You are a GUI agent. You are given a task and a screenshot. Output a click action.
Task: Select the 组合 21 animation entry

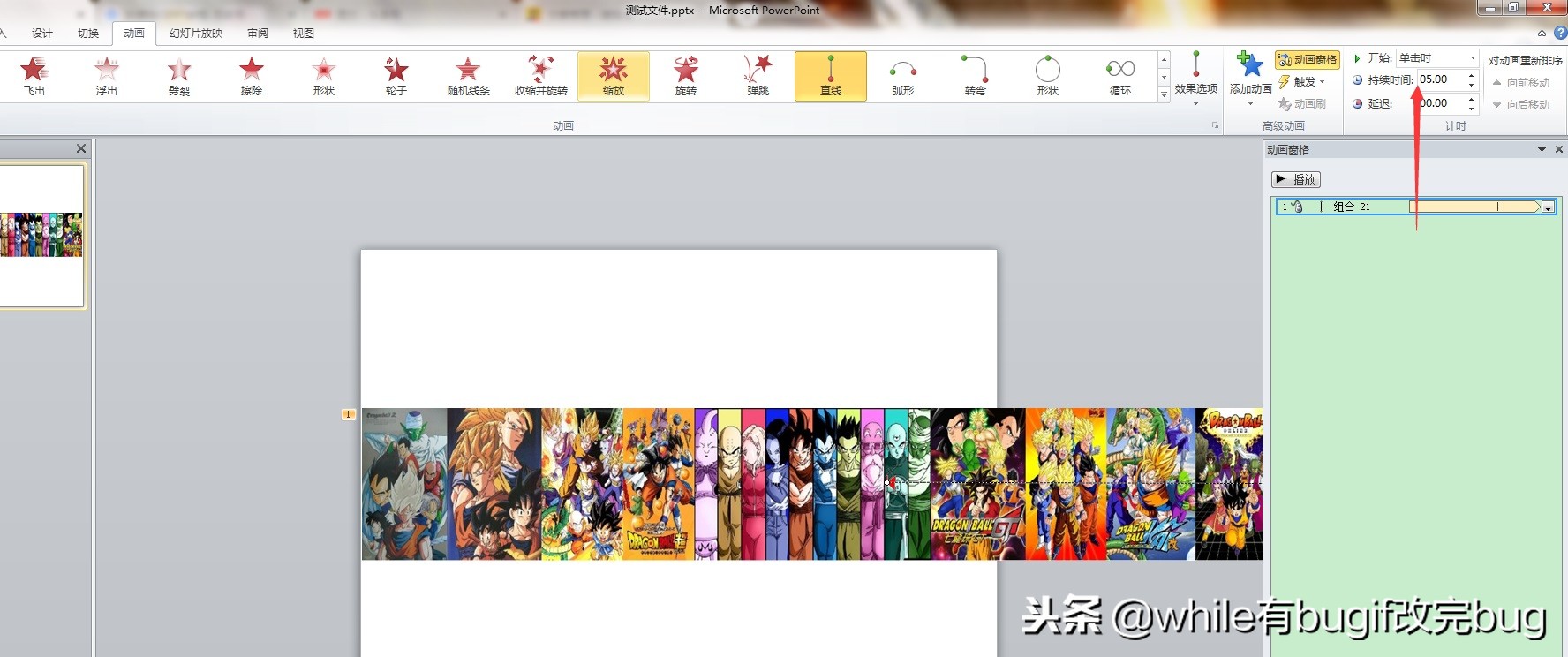coord(1415,207)
